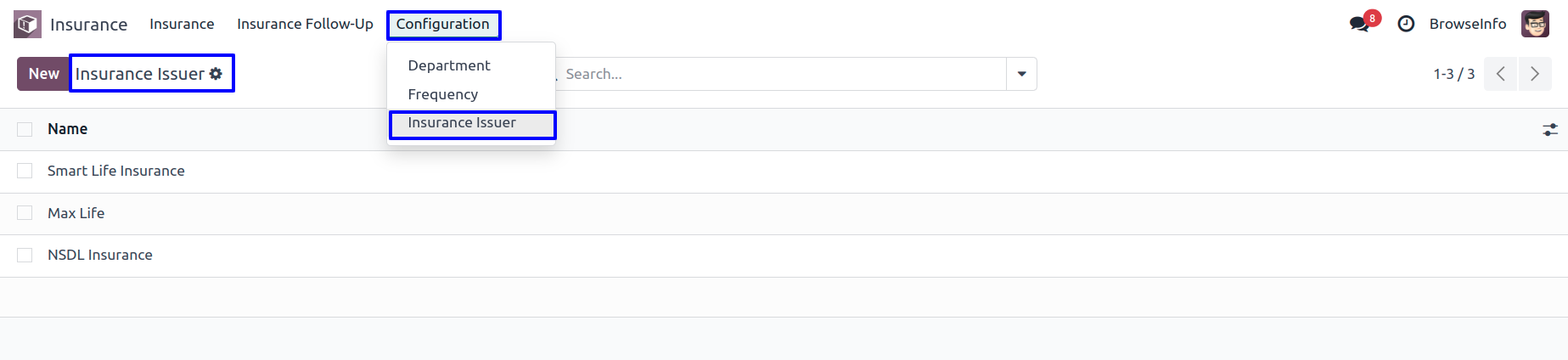Open the Configuration menu
The width and height of the screenshot is (1568, 360).
[443, 25]
